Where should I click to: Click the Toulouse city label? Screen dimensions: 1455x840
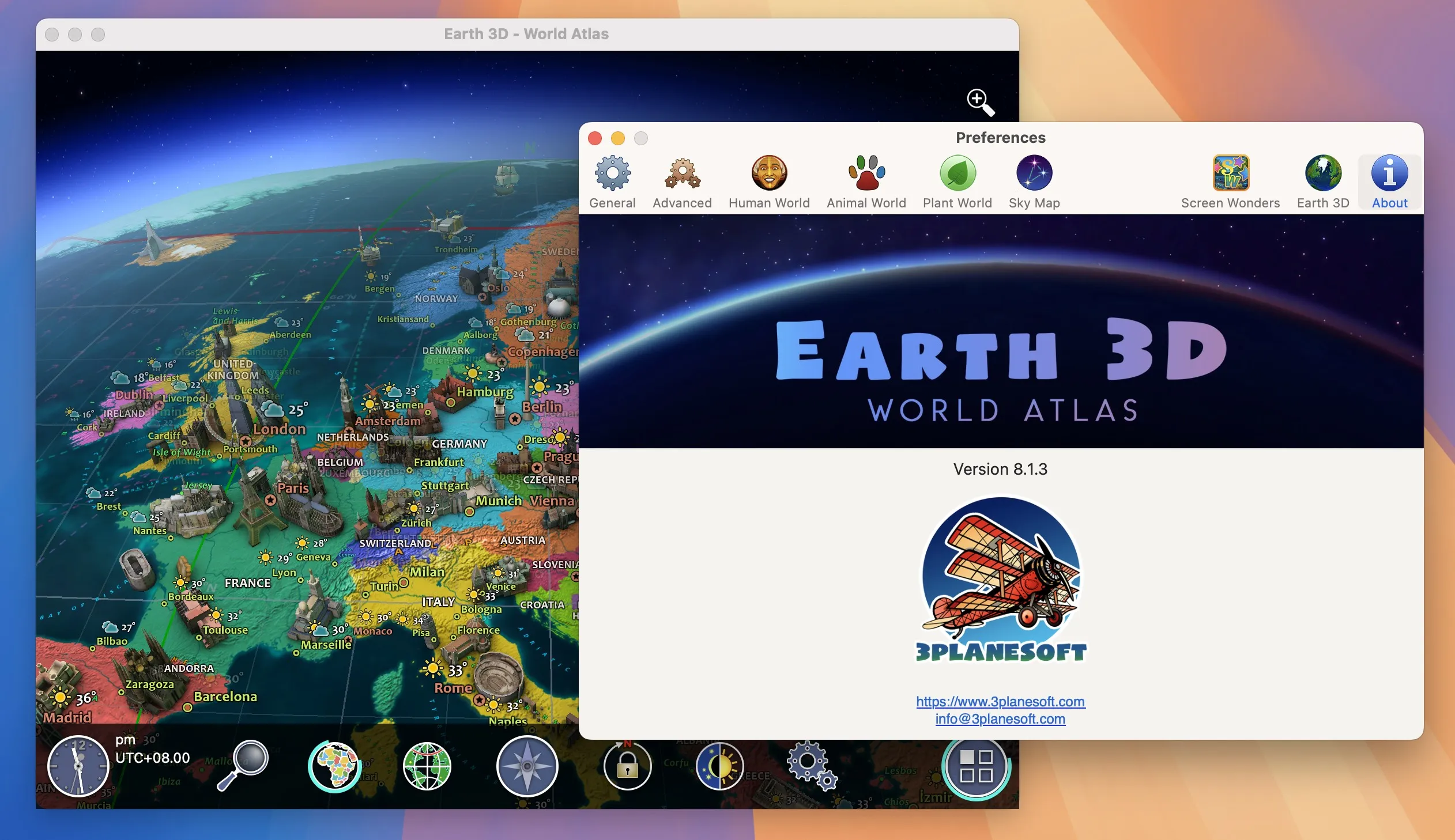[225, 630]
